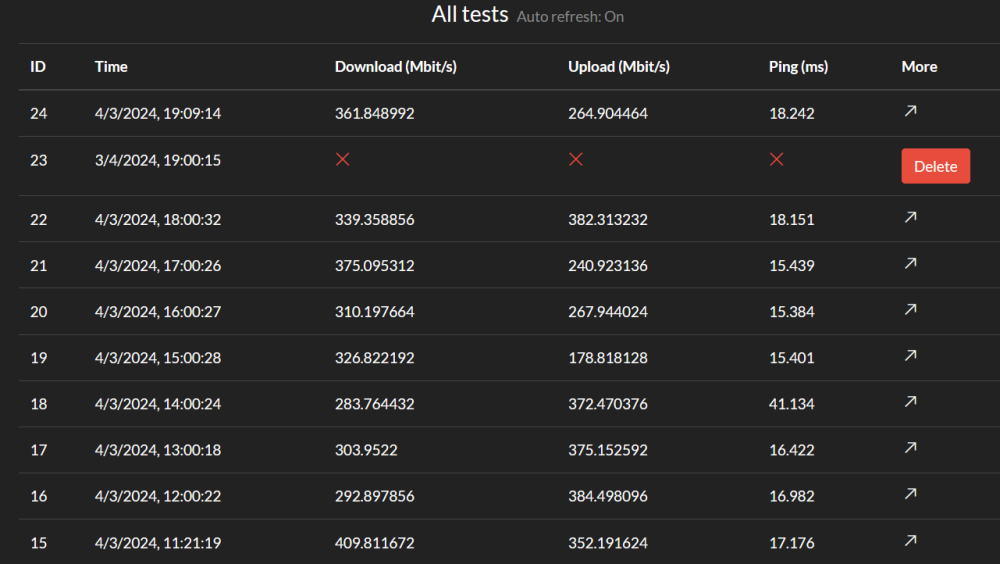
Task: Open details arrow for test ID 15
Action: click(911, 540)
